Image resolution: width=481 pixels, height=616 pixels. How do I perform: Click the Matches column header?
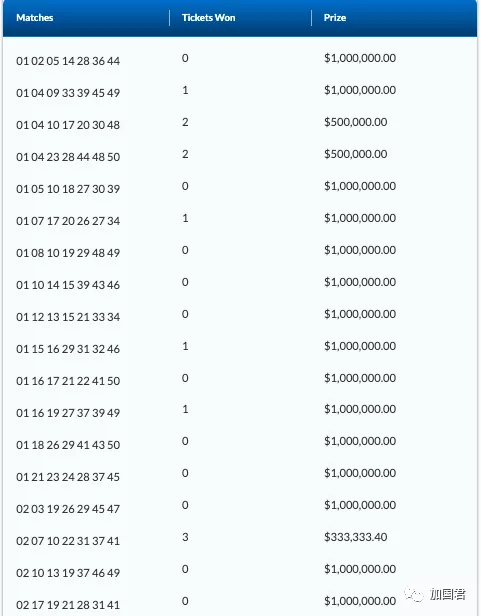tap(35, 18)
